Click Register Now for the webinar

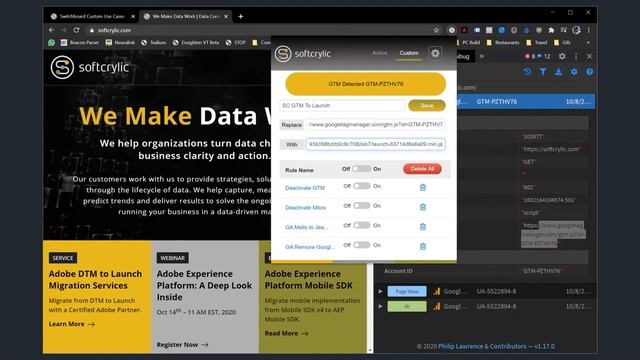pyautogui.click(x=182, y=345)
